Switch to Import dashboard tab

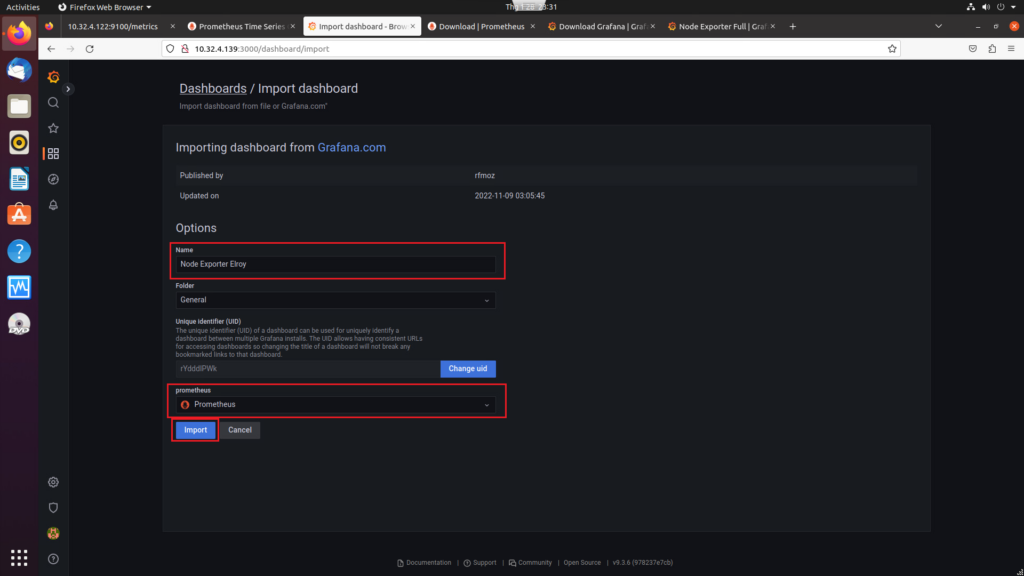(362, 27)
